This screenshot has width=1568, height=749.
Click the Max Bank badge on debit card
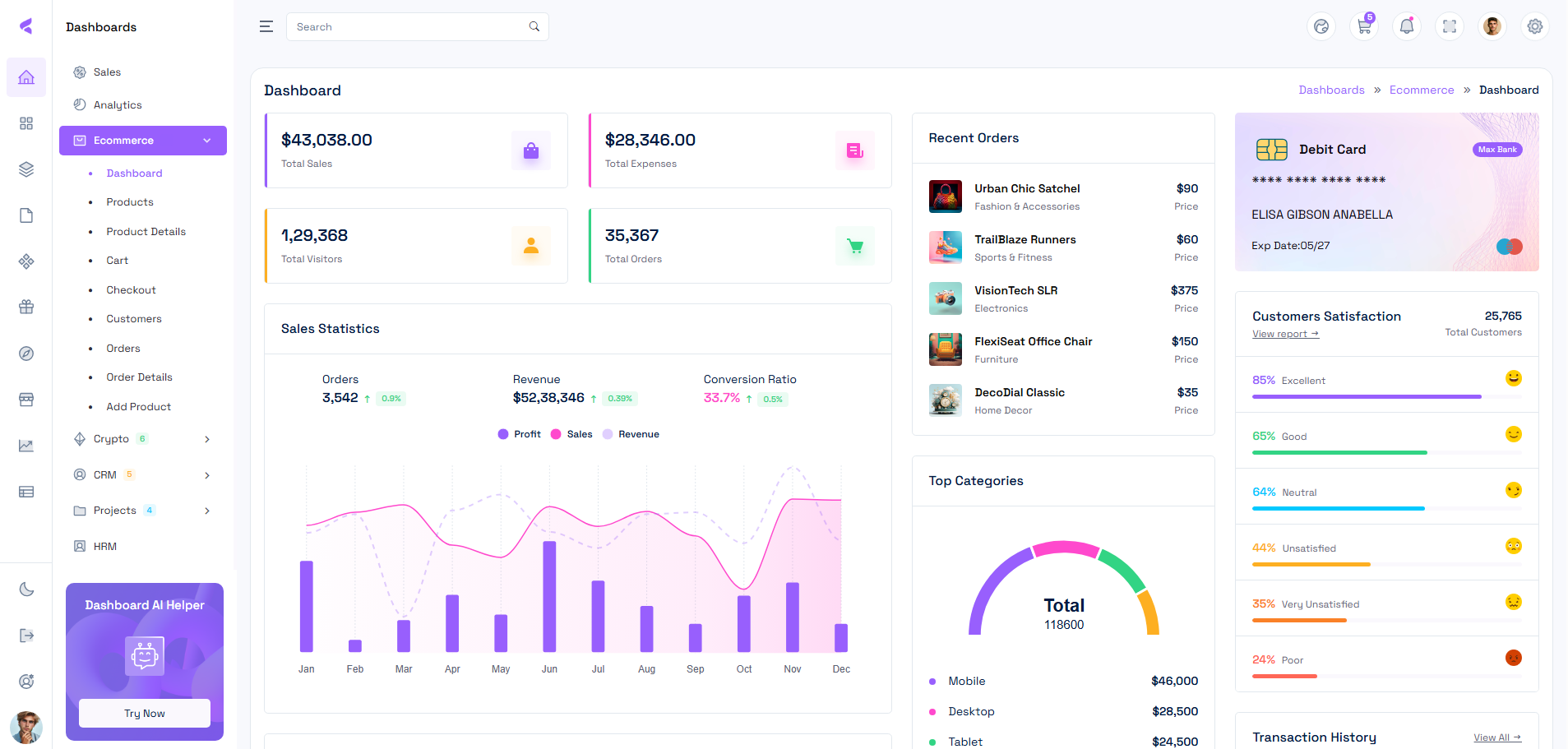tap(1497, 150)
